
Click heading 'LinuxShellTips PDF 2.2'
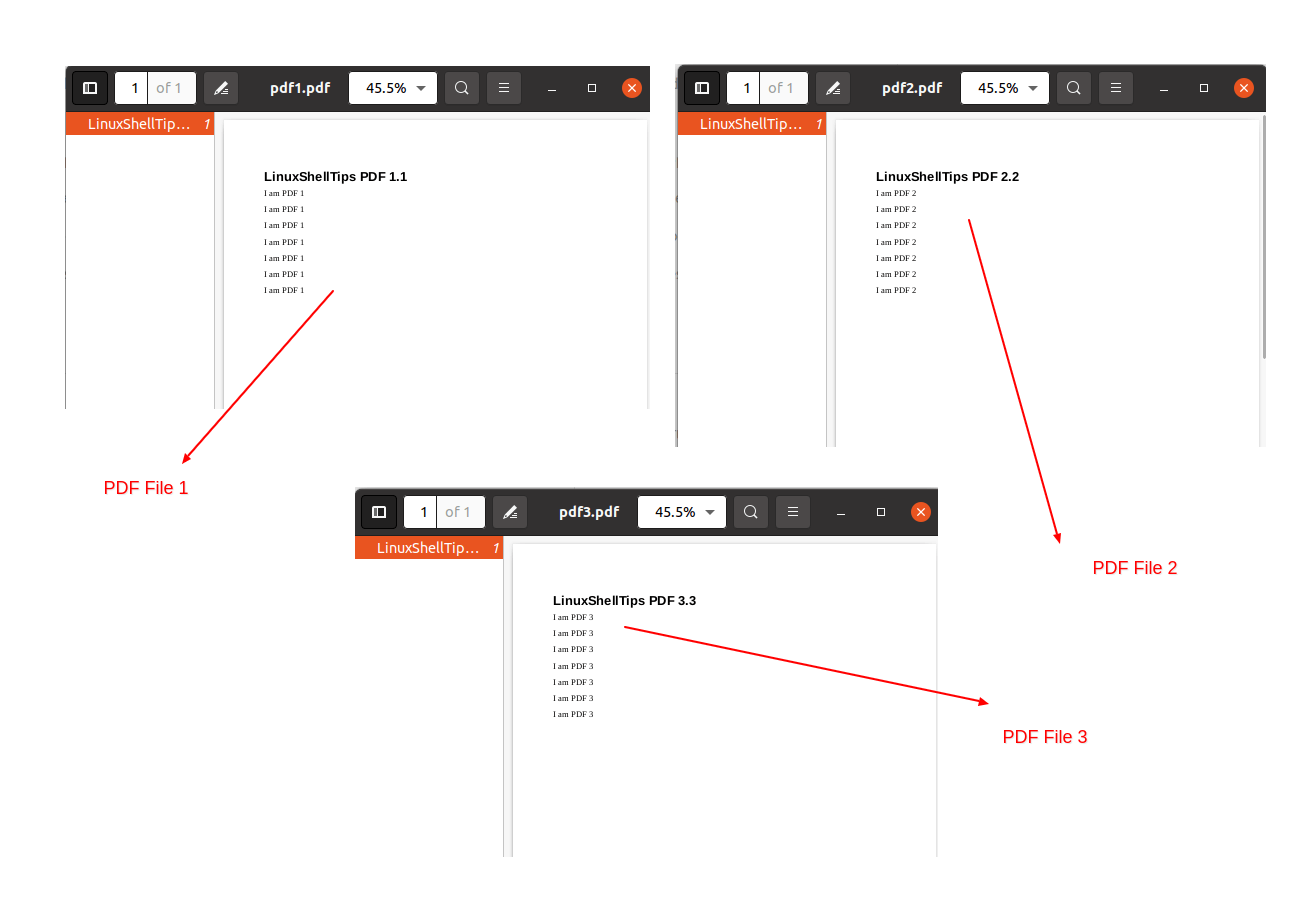(x=947, y=177)
